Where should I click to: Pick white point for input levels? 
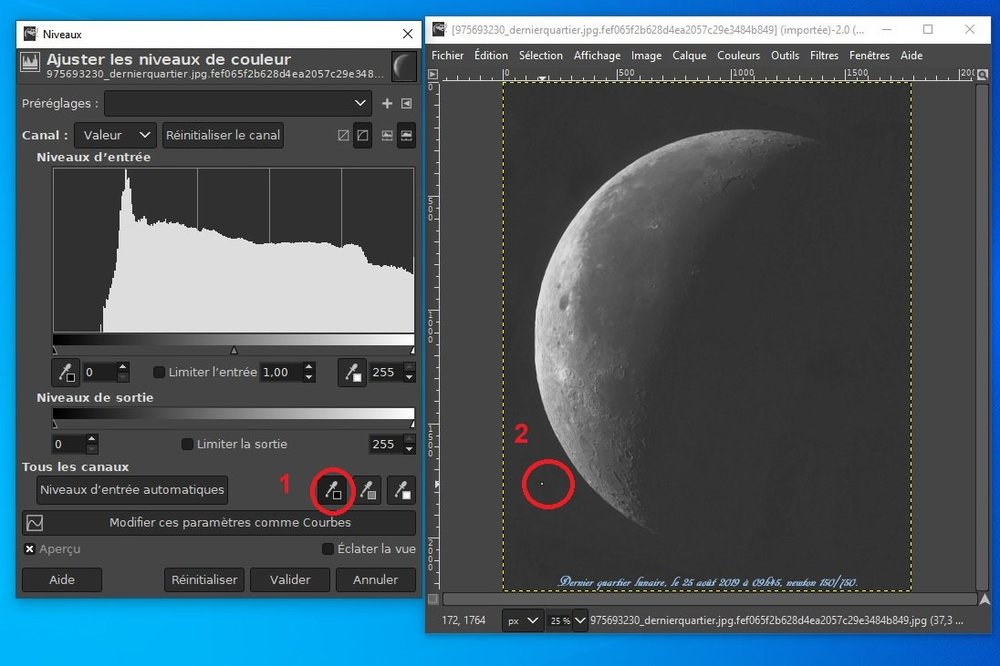pyautogui.click(x=351, y=373)
